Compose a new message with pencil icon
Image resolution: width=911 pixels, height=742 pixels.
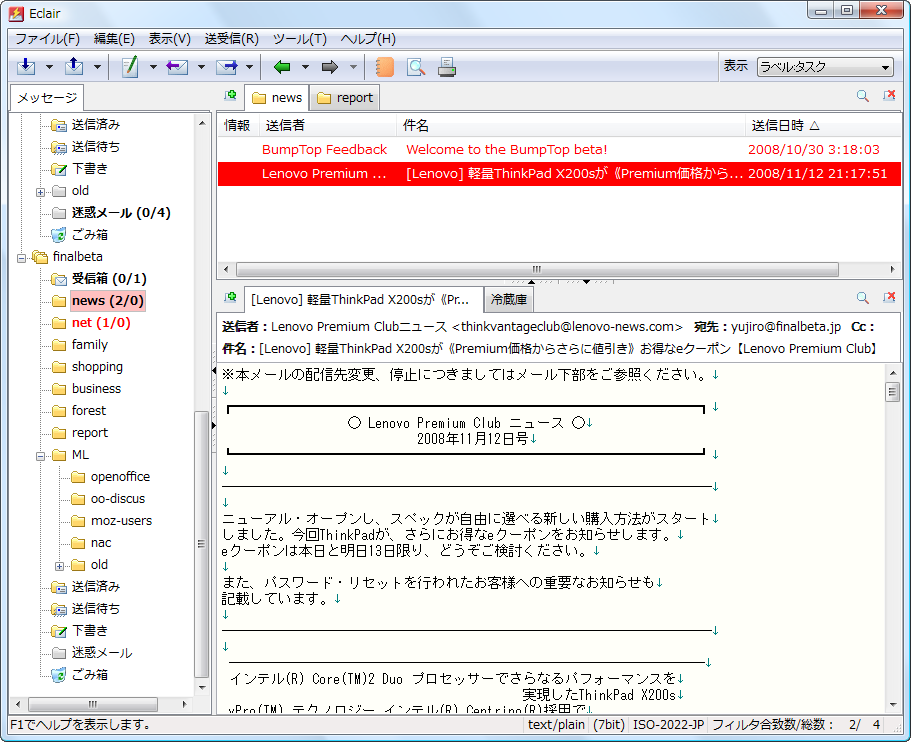tap(130, 67)
